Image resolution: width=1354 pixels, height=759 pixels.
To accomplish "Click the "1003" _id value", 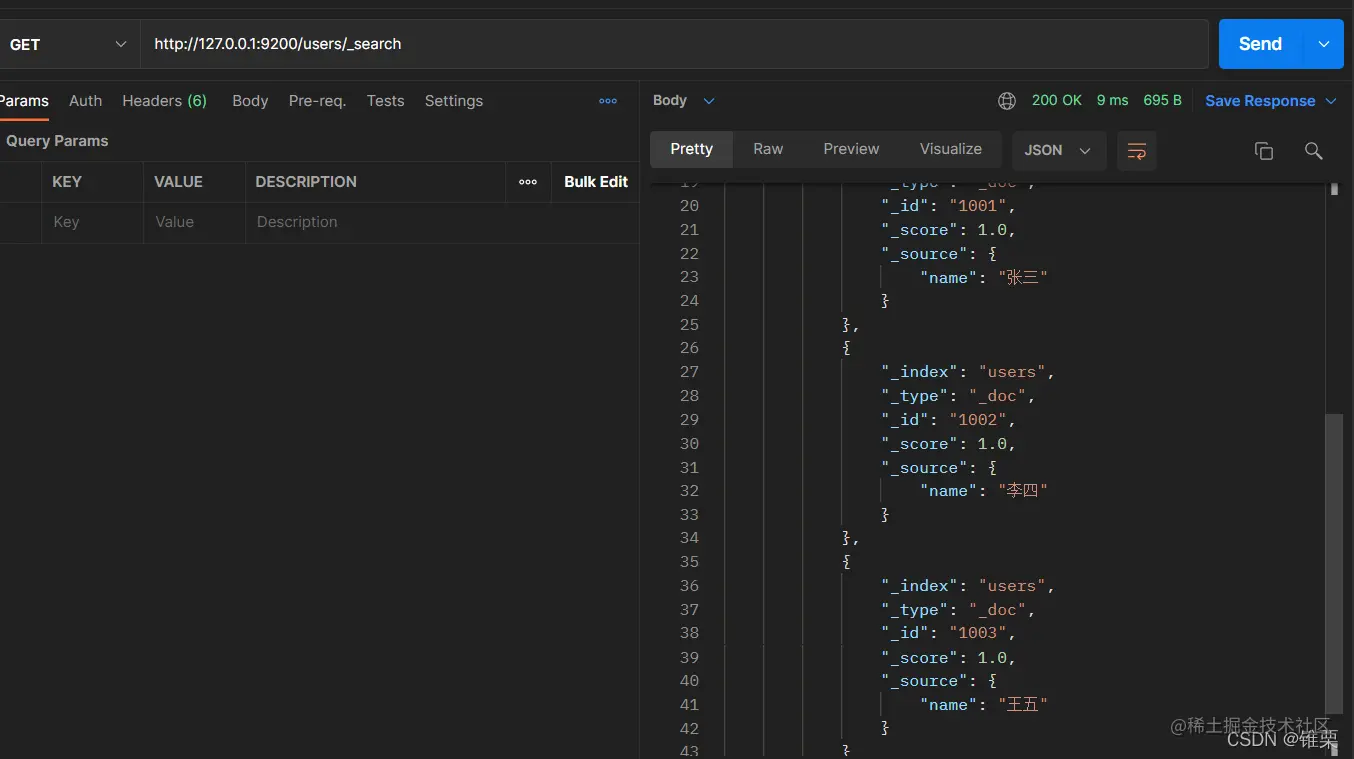I will [x=978, y=633].
